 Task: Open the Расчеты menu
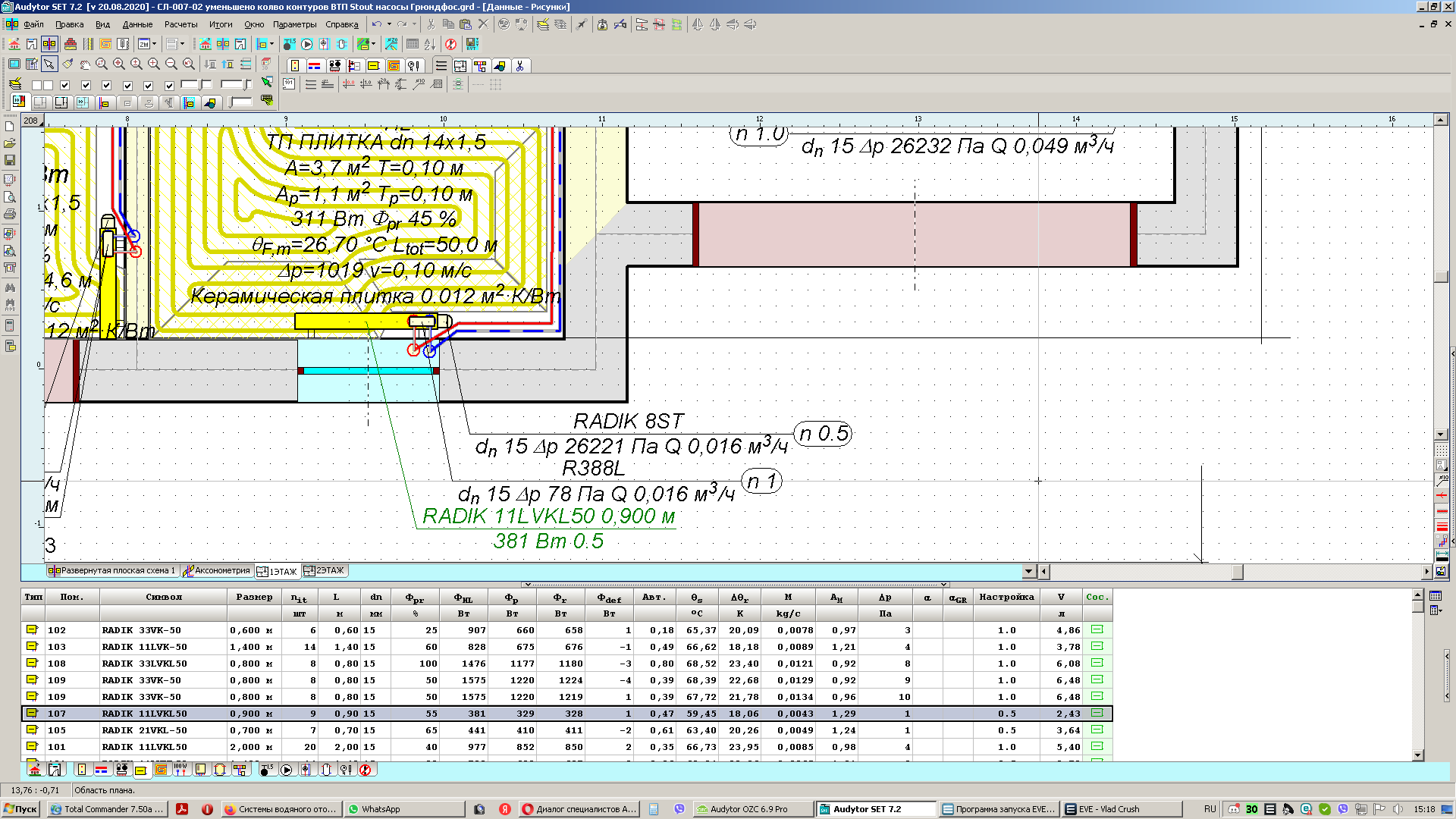[180, 24]
